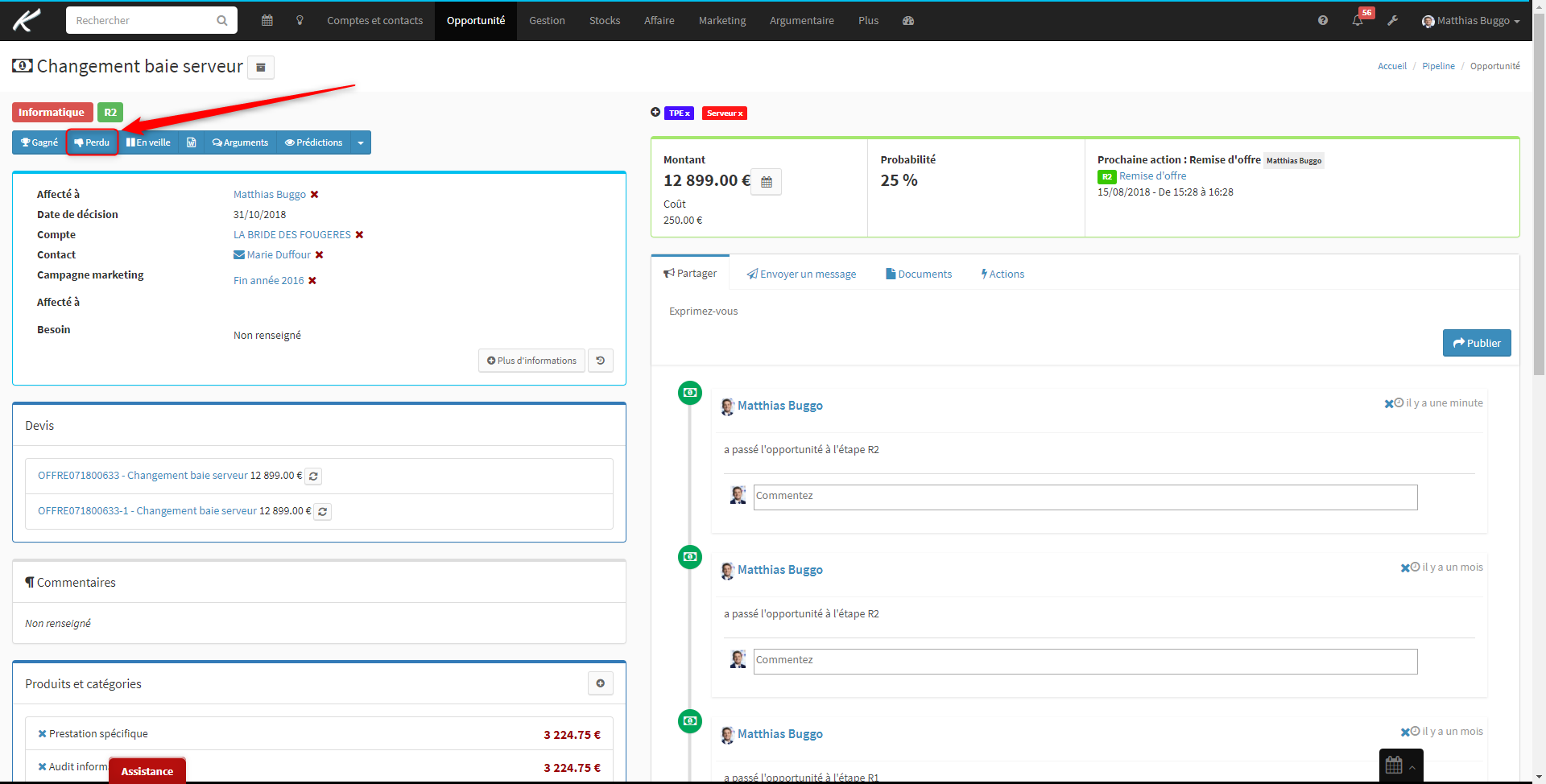The height and width of the screenshot is (784, 1546).
Task: Switch to the Documents tab
Action: point(919,274)
